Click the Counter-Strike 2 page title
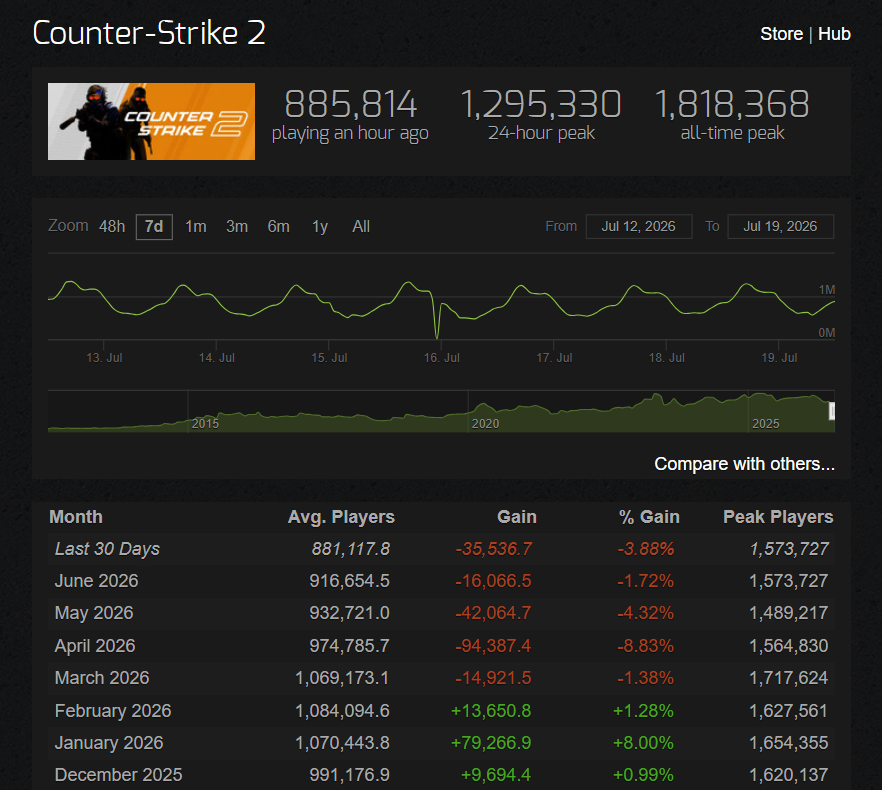 coord(149,33)
